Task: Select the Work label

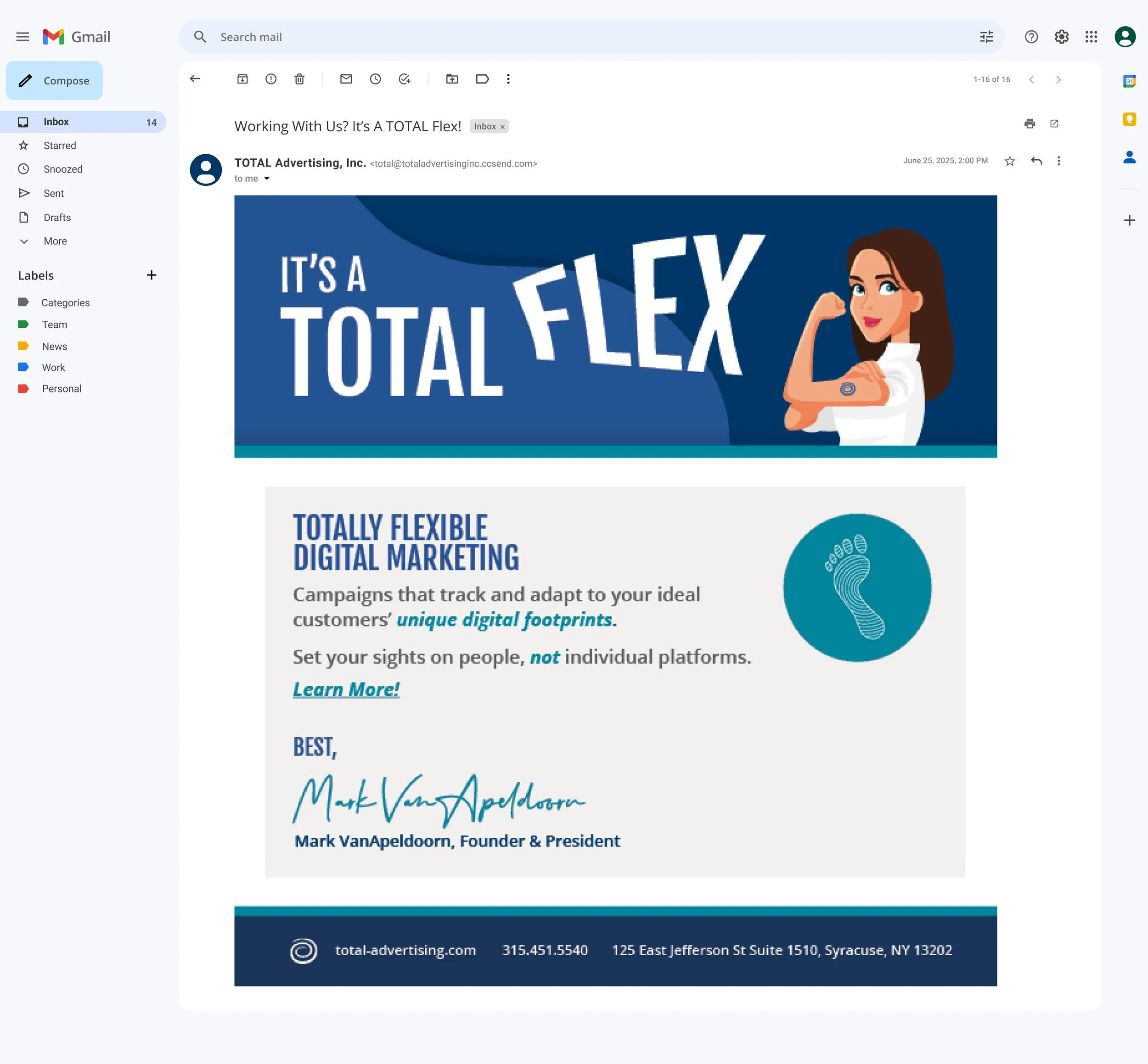Action: tap(53, 367)
